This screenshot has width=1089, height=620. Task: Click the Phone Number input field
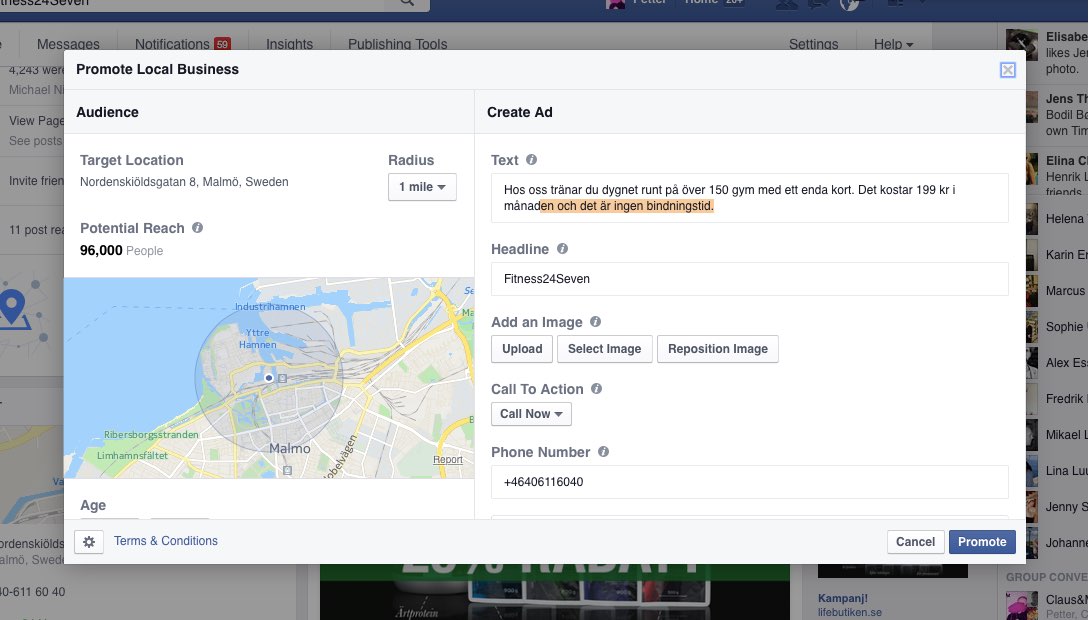point(749,482)
